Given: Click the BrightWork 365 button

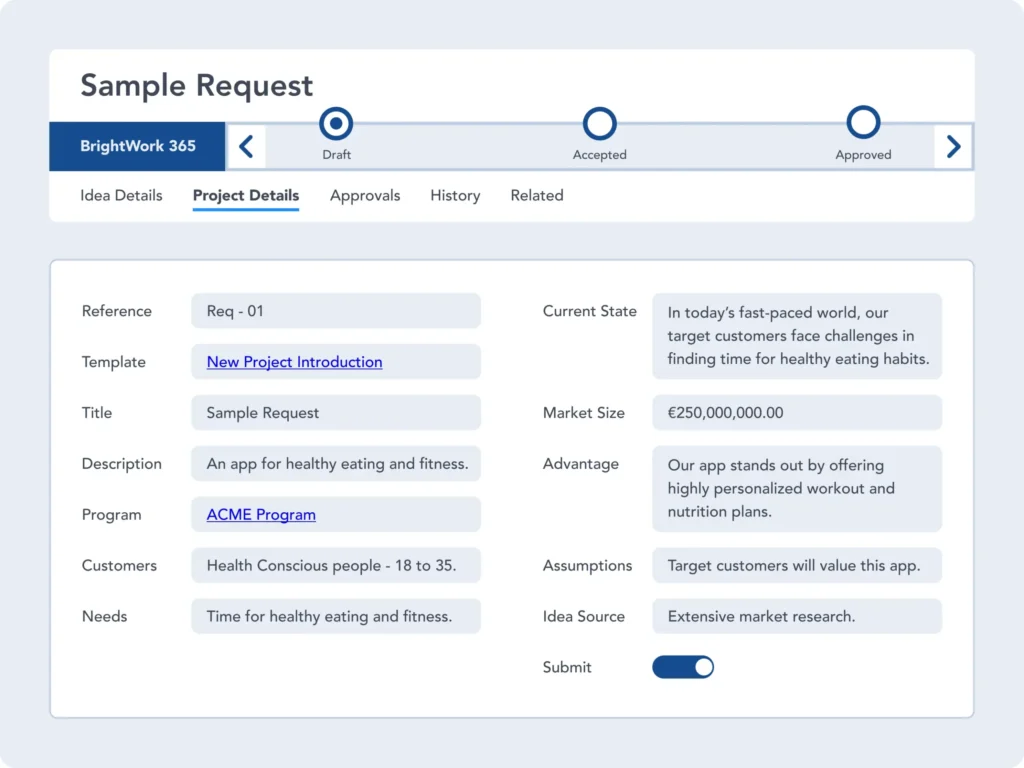Looking at the screenshot, I should (x=138, y=146).
